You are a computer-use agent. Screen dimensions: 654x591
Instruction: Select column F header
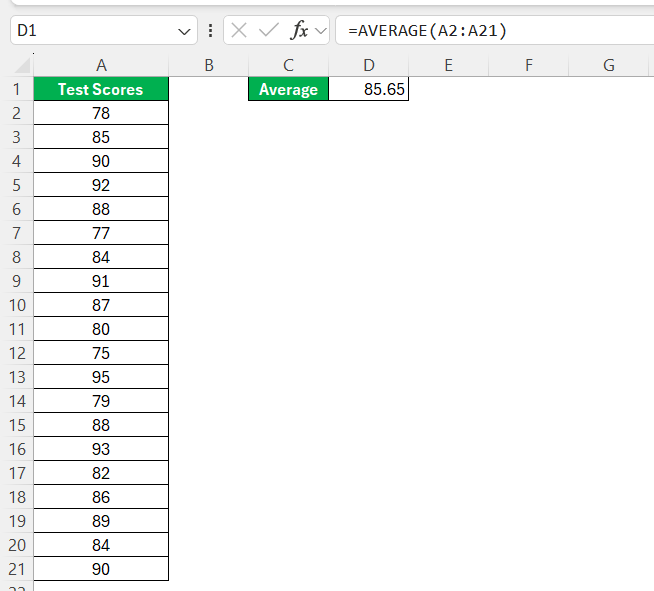click(529, 65)
